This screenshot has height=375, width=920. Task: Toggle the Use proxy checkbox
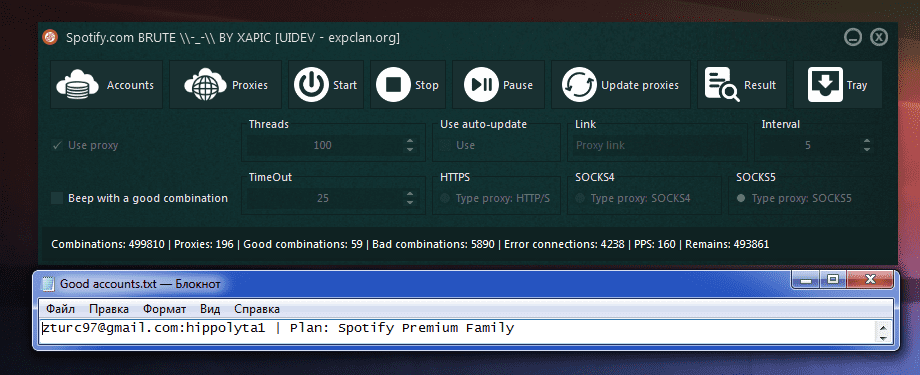click(x=57, y=145)
